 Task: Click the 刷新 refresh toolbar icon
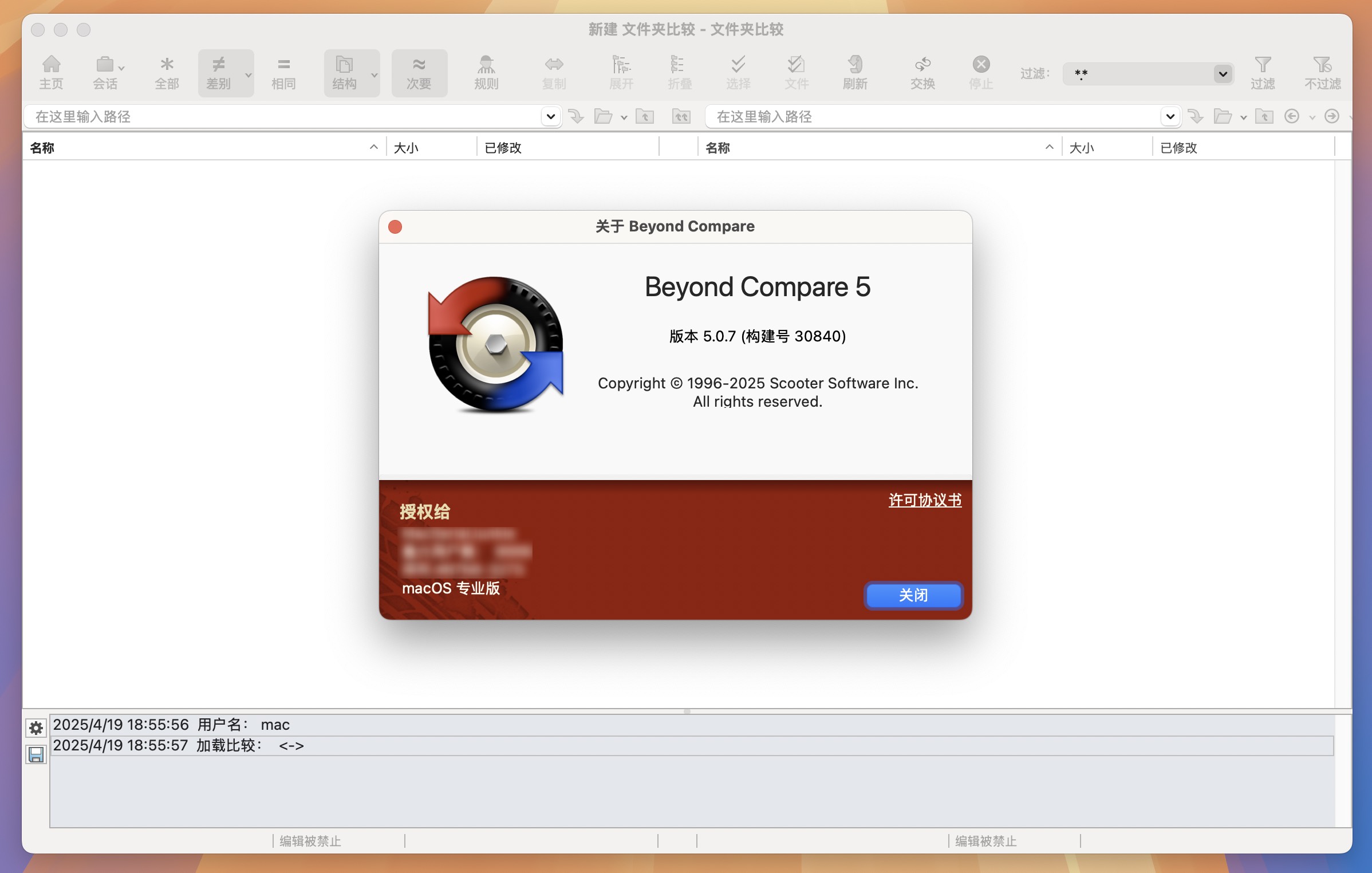855,73
